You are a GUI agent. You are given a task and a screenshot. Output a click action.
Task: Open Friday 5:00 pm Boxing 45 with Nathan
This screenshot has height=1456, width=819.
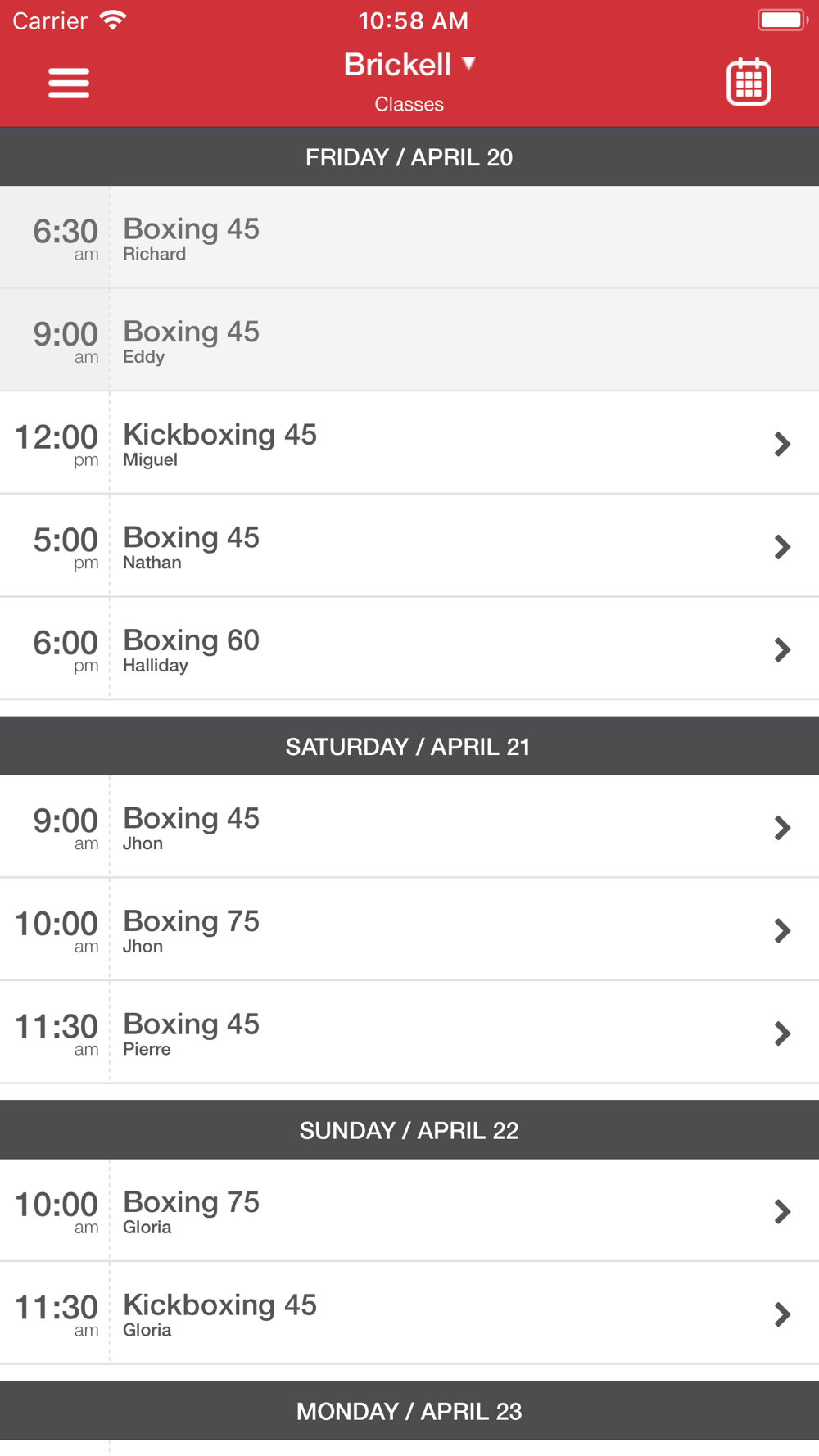click(x=409, y=546)
